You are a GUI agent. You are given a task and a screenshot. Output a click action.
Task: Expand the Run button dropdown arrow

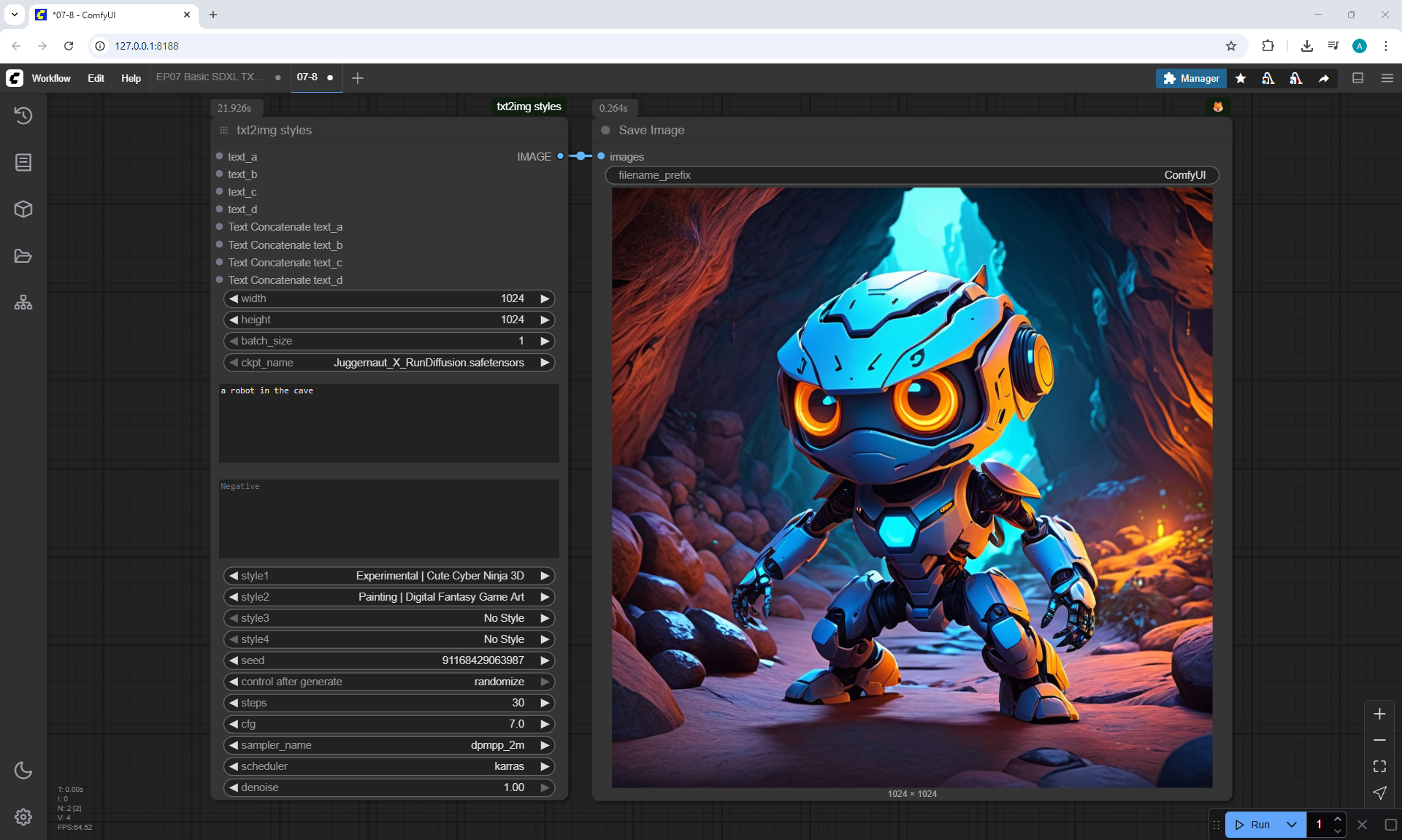click(x=1292, y=825)
